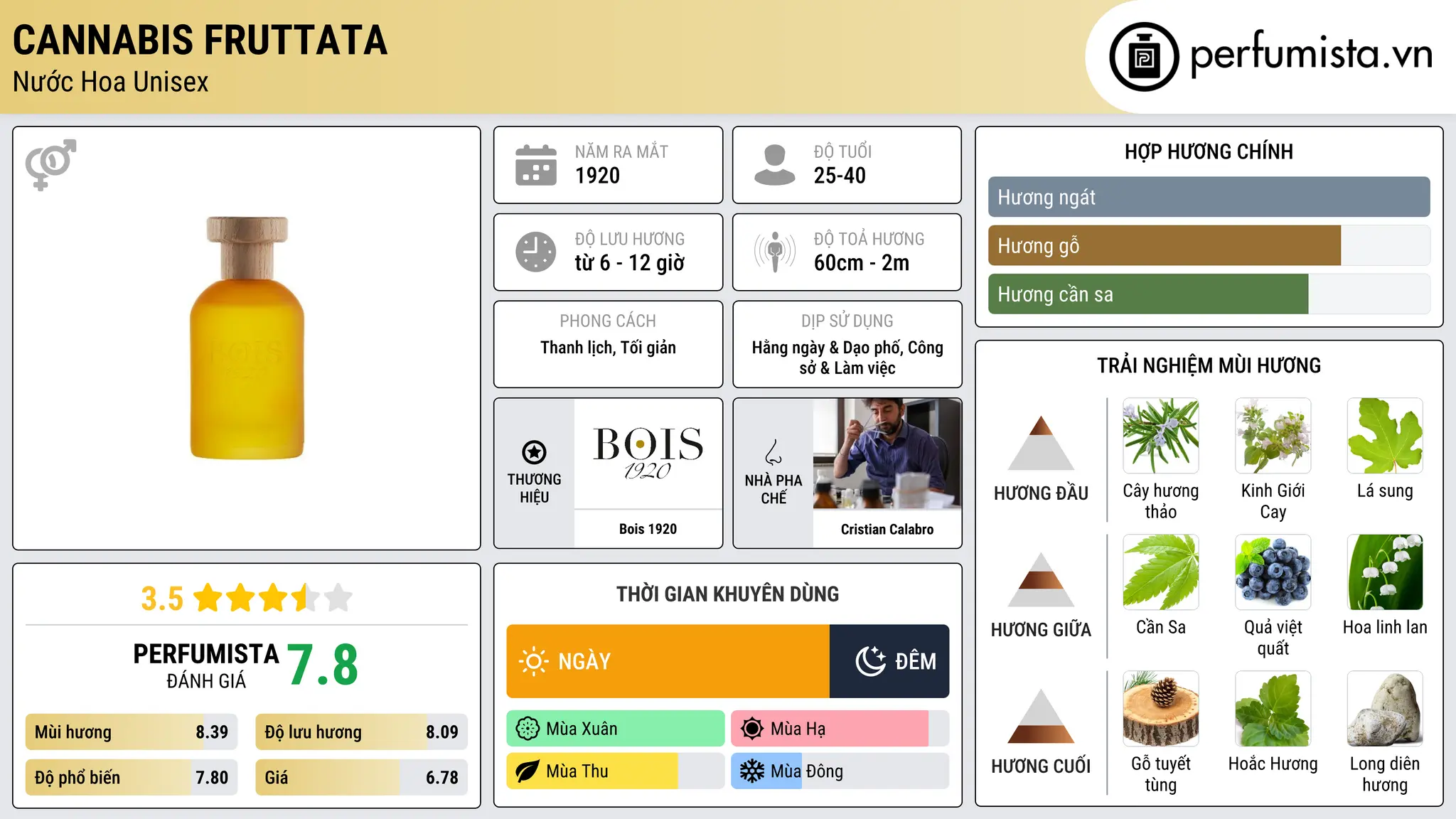Click the nose icon above Nhà pha chế
The image size is (1456, 819).
[773, 452]
